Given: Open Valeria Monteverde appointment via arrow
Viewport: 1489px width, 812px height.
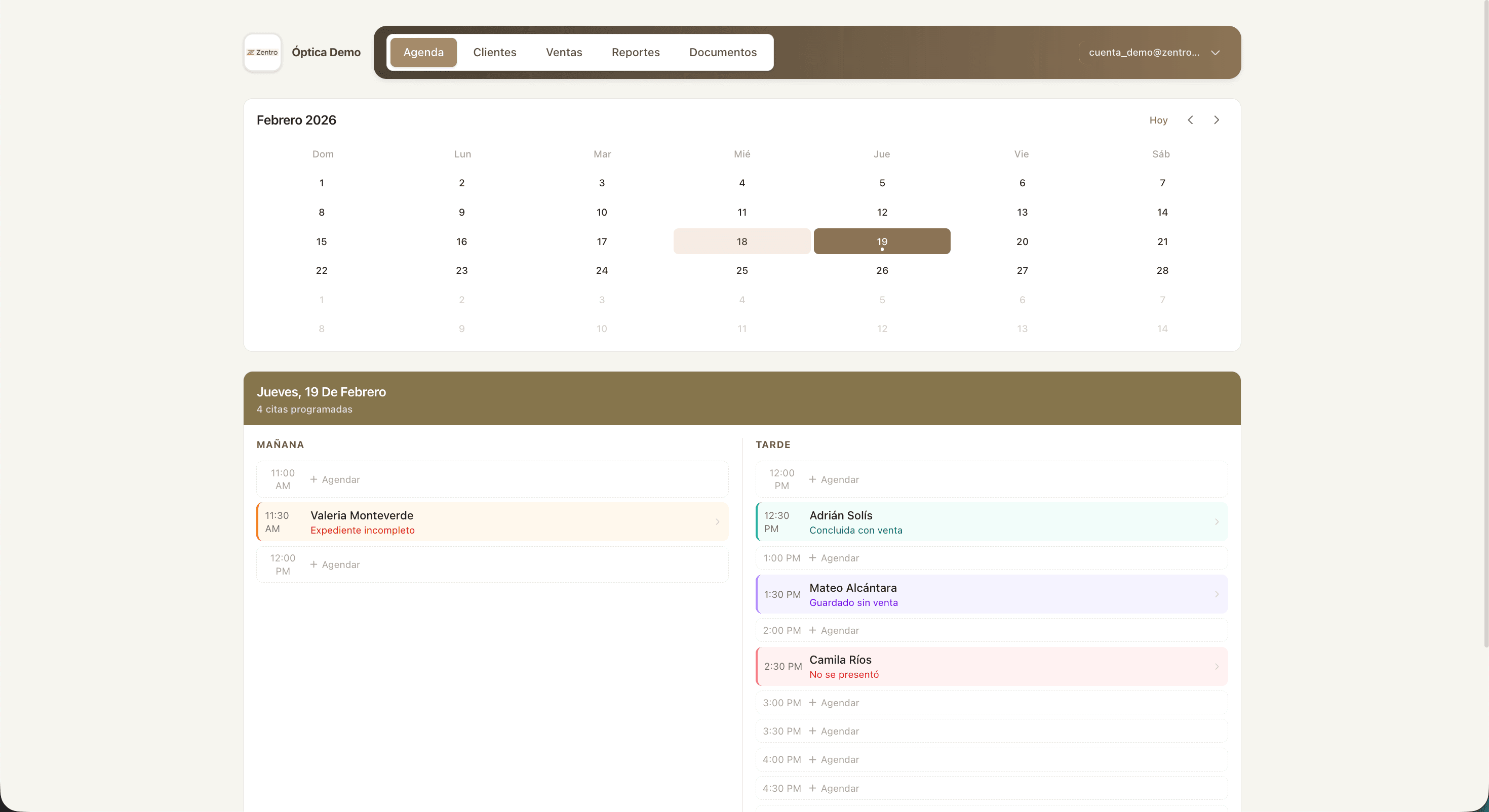Looking at the screenshot, I should pos(718,521).
